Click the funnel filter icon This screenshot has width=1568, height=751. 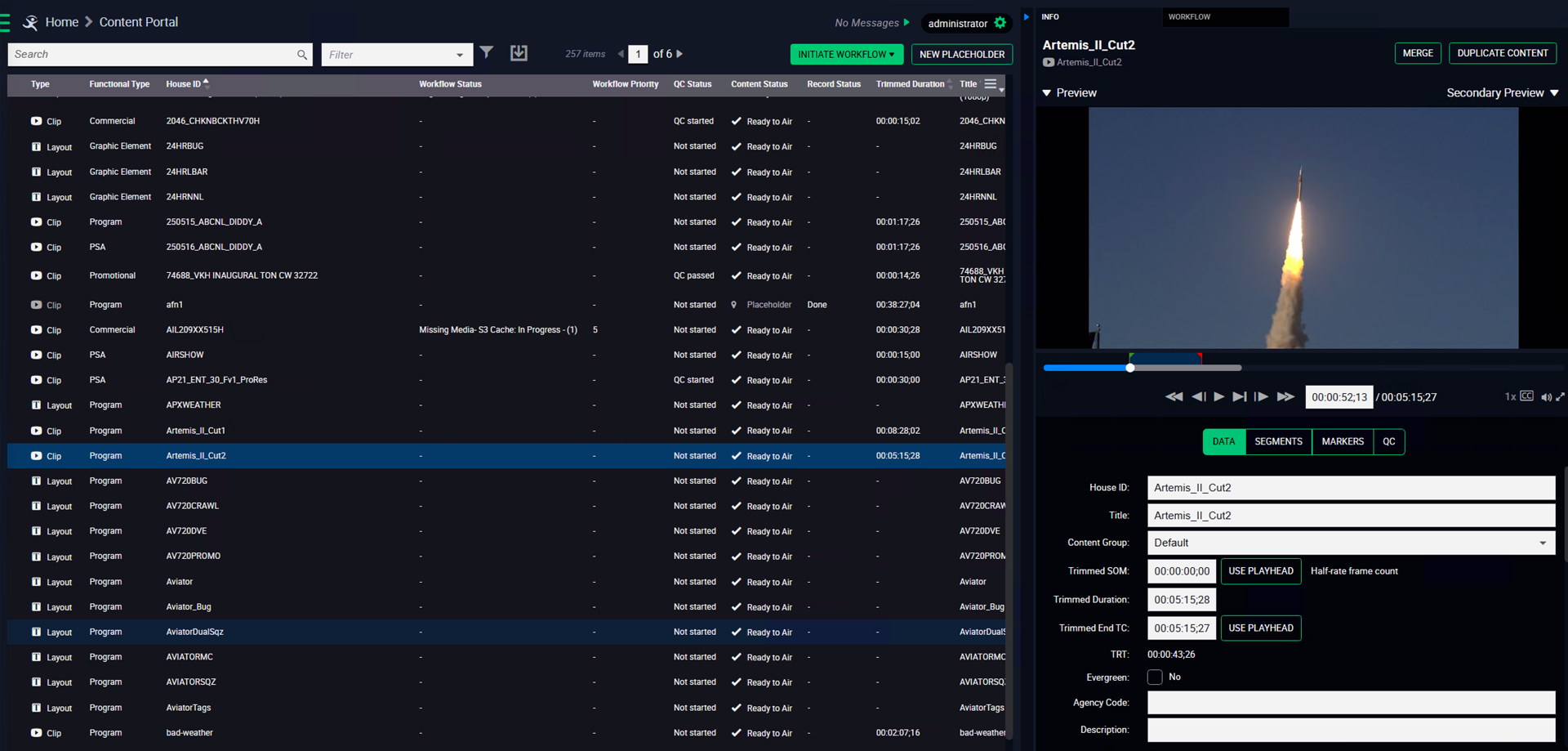487,53
